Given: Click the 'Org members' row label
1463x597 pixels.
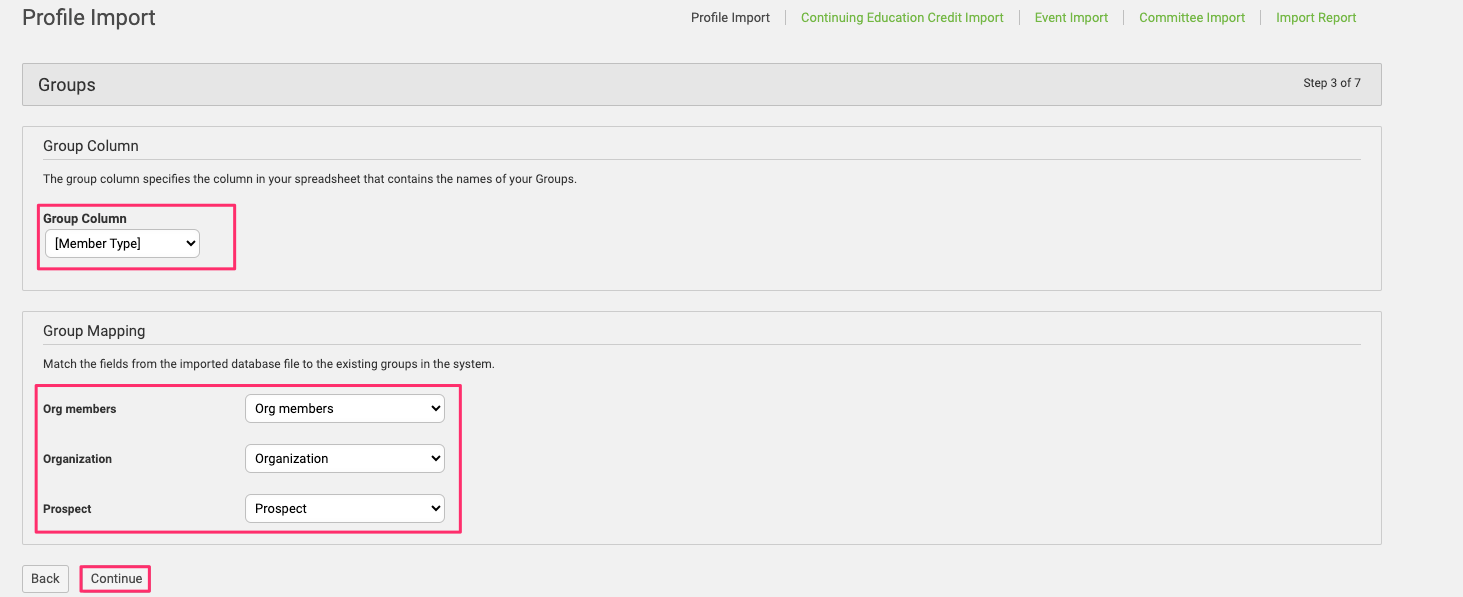Looking at the screenshot, I should (80, 409).
